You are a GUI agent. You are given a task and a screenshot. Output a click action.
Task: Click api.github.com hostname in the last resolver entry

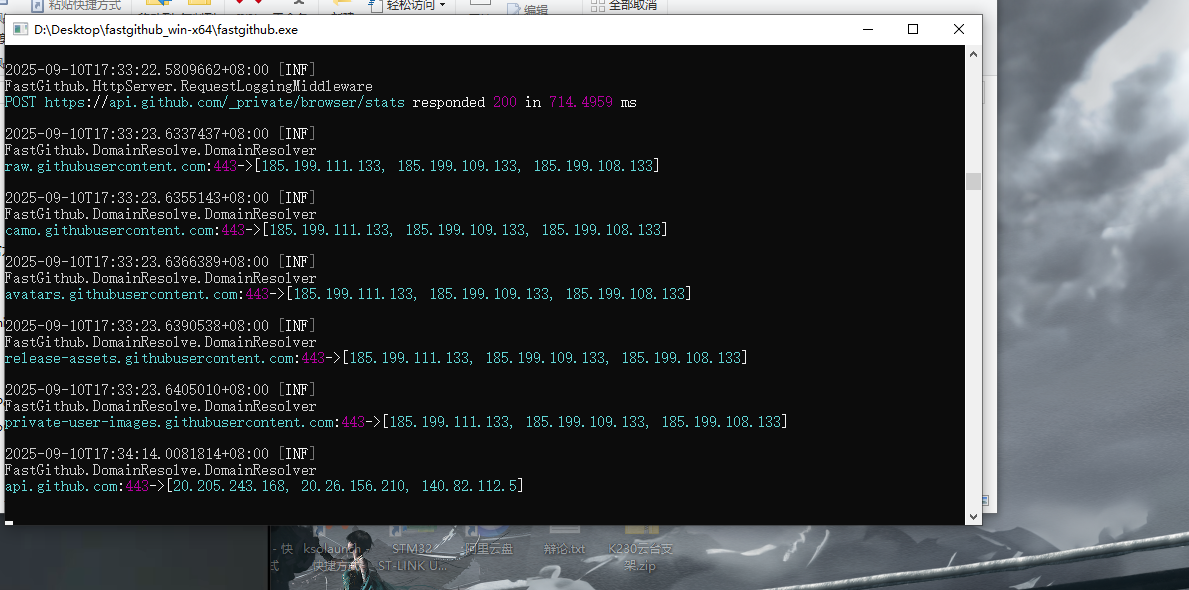pyautogui.click(x=61, y=486)
